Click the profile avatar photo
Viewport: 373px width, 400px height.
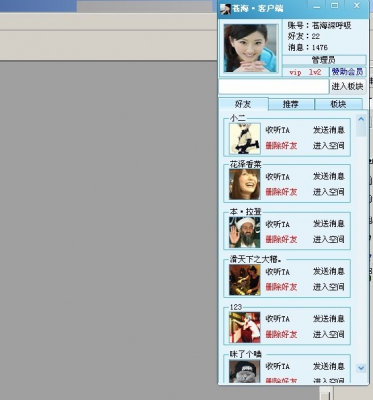pyautogui.click(x=251, y=48)
